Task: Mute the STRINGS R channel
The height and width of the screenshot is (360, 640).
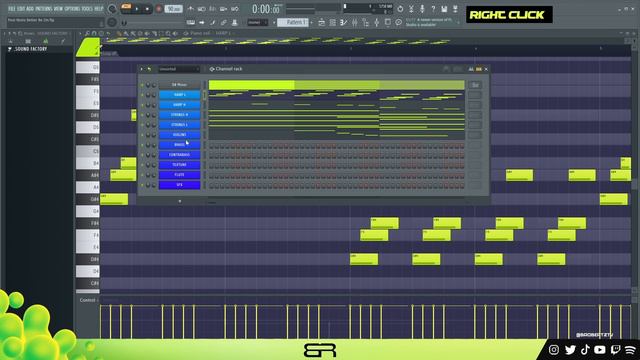Action: (142, 115)
